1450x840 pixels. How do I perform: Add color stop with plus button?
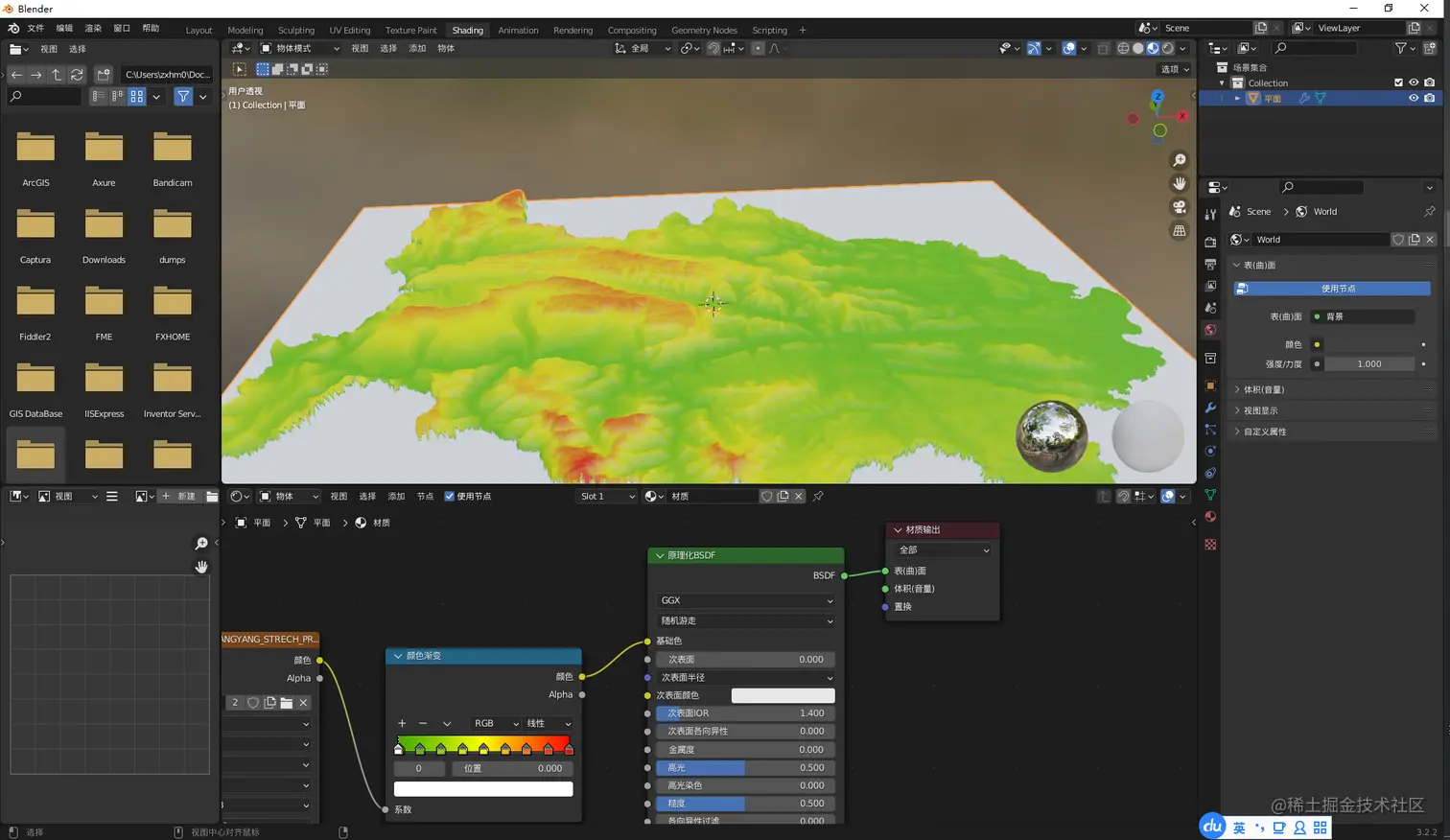402,724
